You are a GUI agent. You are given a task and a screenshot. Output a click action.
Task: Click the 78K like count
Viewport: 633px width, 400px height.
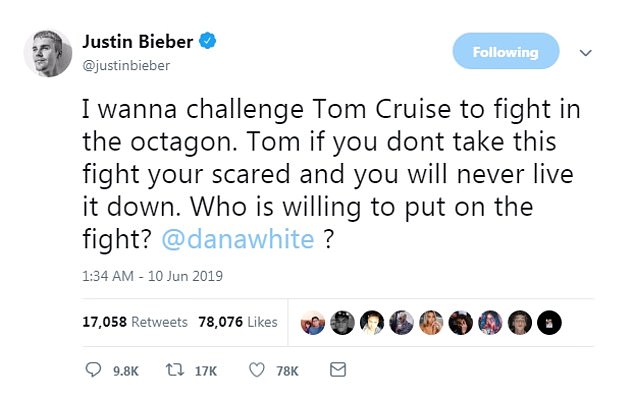pos(287,371)
